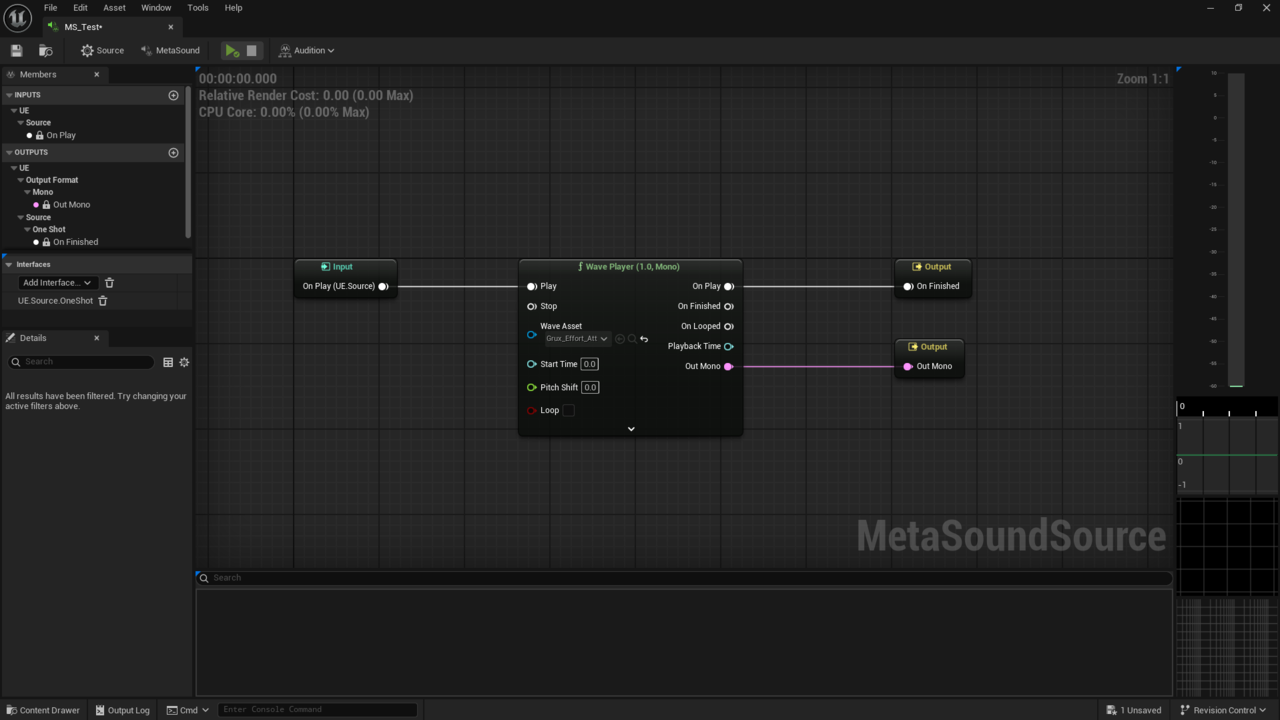Select the Members panel tab
This screenshot has height=720, width=1280.
tap(38, 74)
